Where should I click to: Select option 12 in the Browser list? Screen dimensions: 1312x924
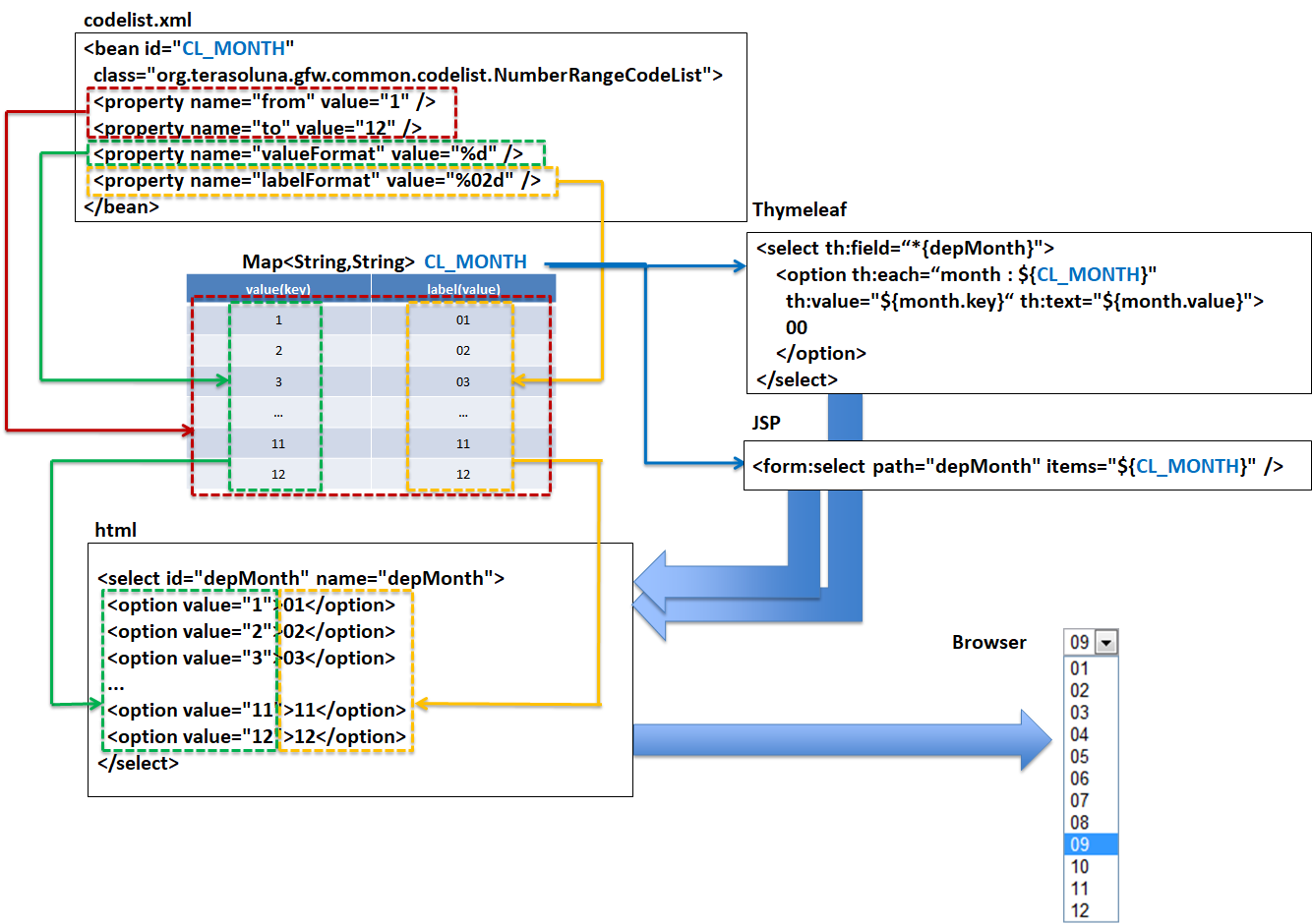(1080, 910)
